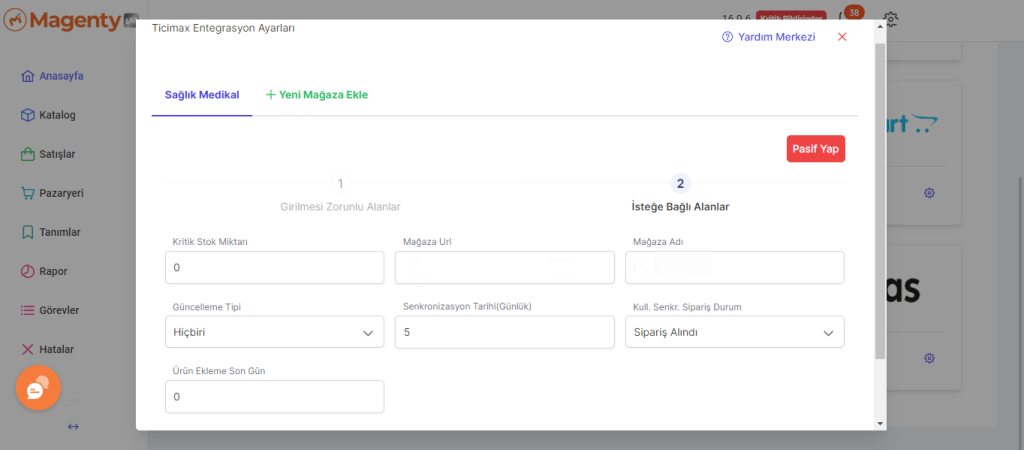1024x450 pixels.
Task: Expand the Güncelleme Tipi dropdown
Action: tap(274, 332)
